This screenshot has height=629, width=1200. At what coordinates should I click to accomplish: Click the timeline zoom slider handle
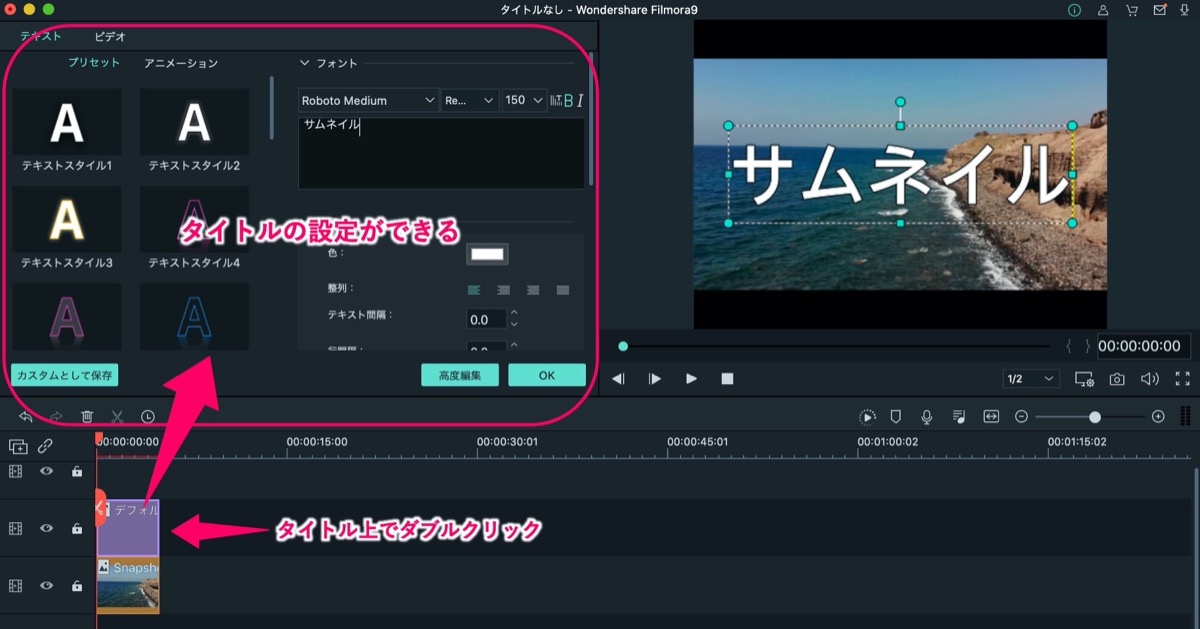pyautogui.click(x=1095, y=416)
